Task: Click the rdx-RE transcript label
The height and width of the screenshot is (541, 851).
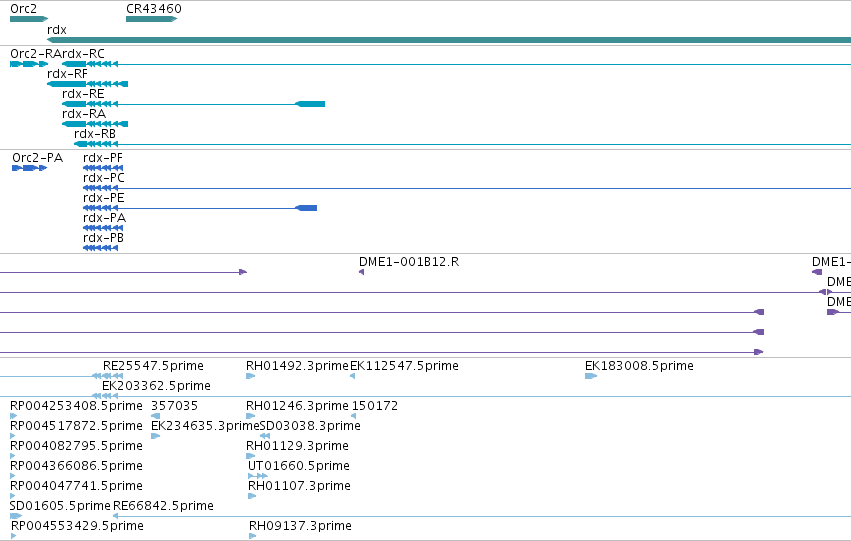Action: click(83, 94)
